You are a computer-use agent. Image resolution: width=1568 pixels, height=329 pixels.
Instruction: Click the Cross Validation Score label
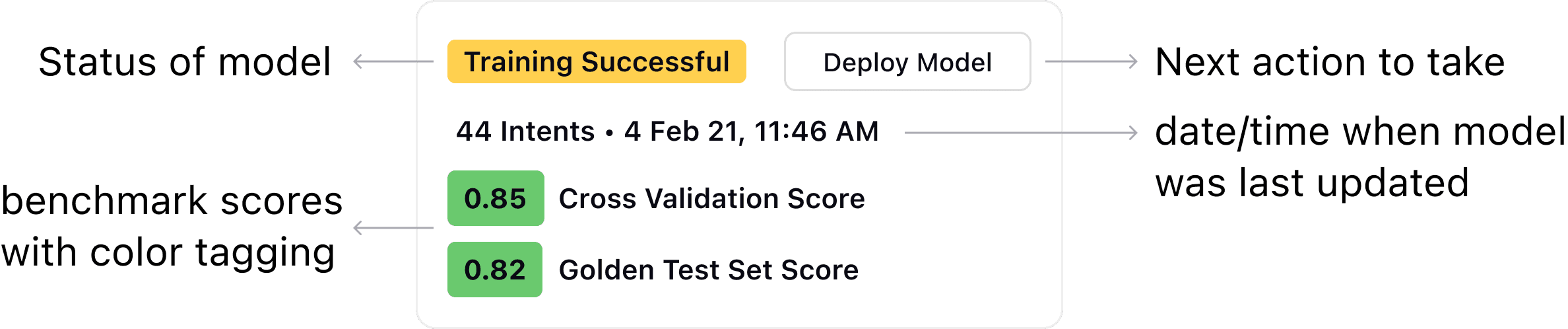tap(711, 199)
